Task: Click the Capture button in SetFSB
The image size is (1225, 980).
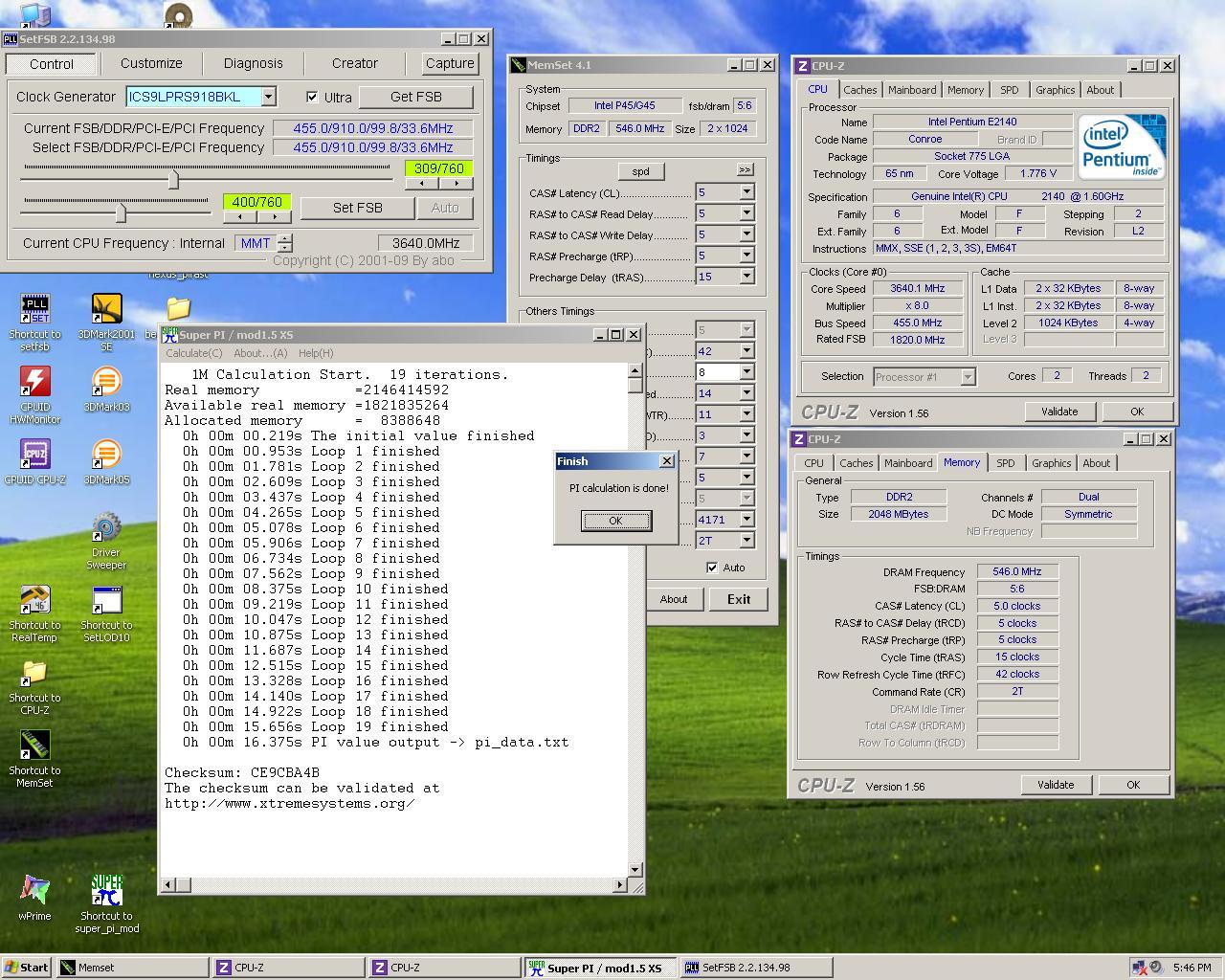Action: tap(450, 63)
